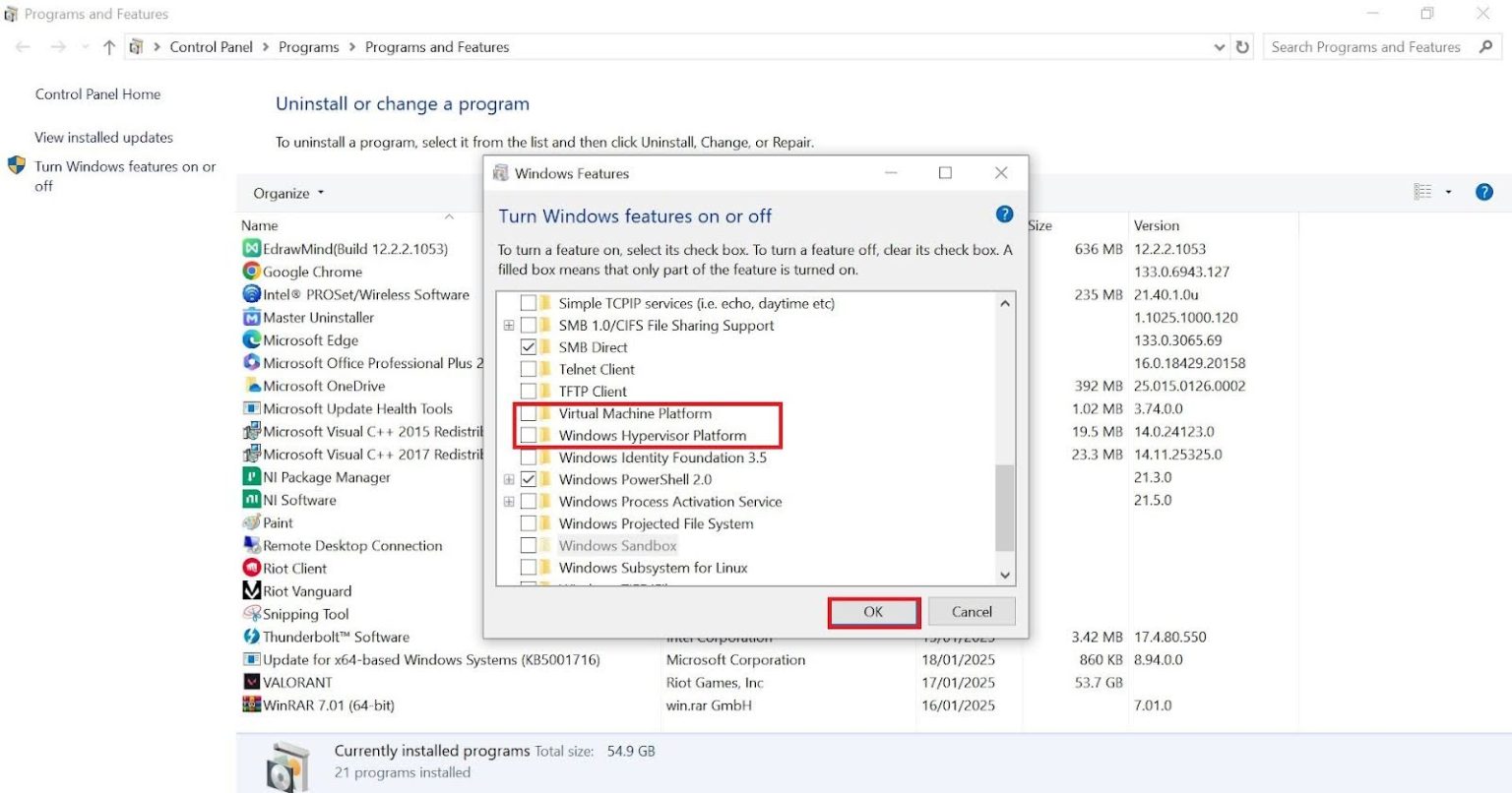The image size is (1512, 793).
Task: Enable Windows Subsystem for Linux checkbox
Action: point(529,568)
